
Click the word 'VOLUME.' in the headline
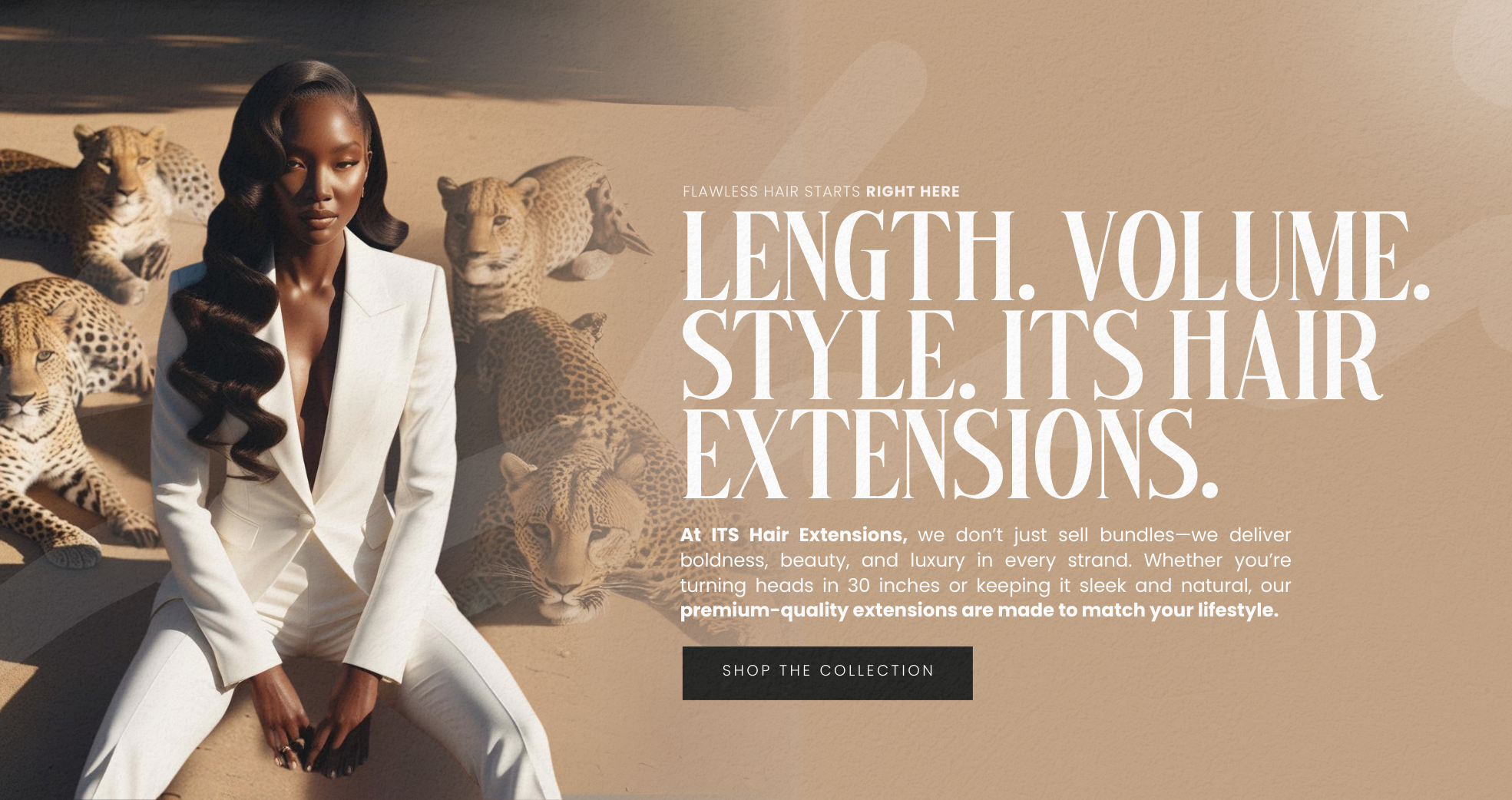pyautogui.click(x=1249, y=256)
